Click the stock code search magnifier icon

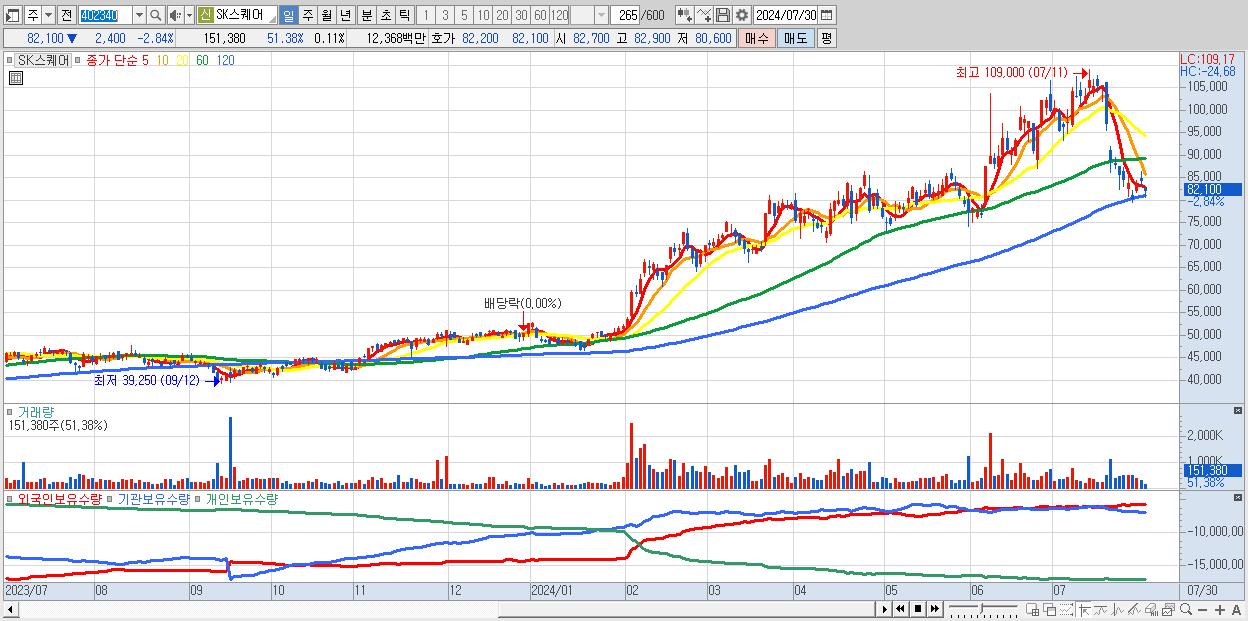tap(156, 15)
